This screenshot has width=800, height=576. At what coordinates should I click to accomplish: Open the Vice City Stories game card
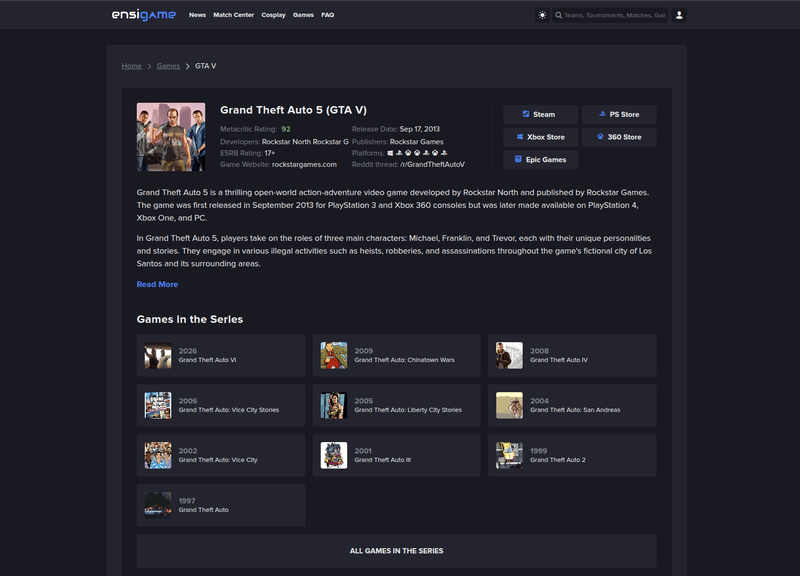pyautogui.click(x=221, y=405)
